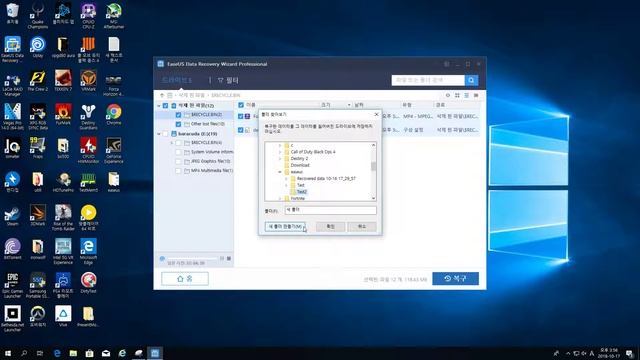640x360 pixels.
Task: Open the size column sort dropdown arrow
Action: (349, 105)
